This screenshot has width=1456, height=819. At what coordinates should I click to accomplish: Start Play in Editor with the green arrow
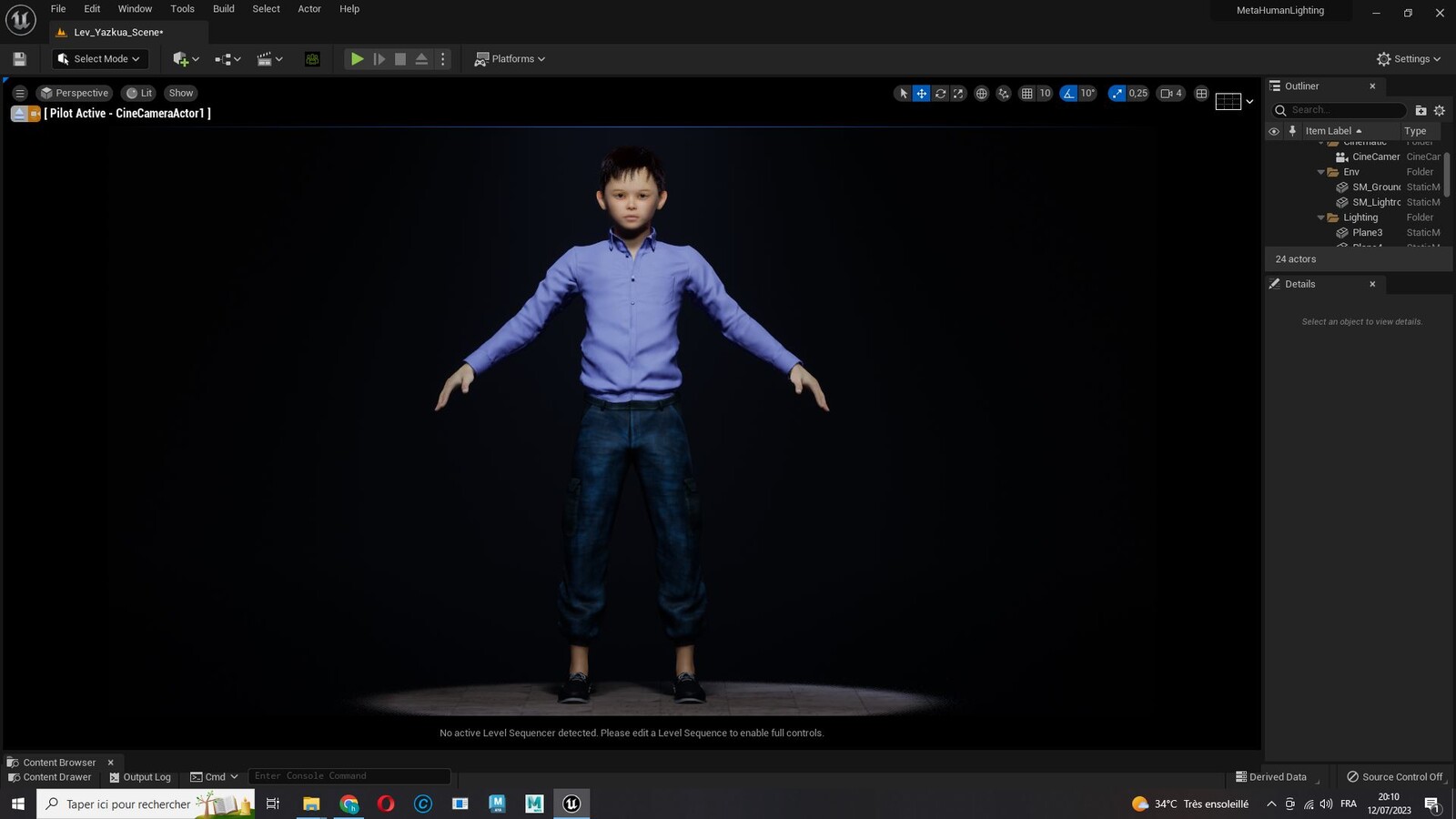pos(357,59)
